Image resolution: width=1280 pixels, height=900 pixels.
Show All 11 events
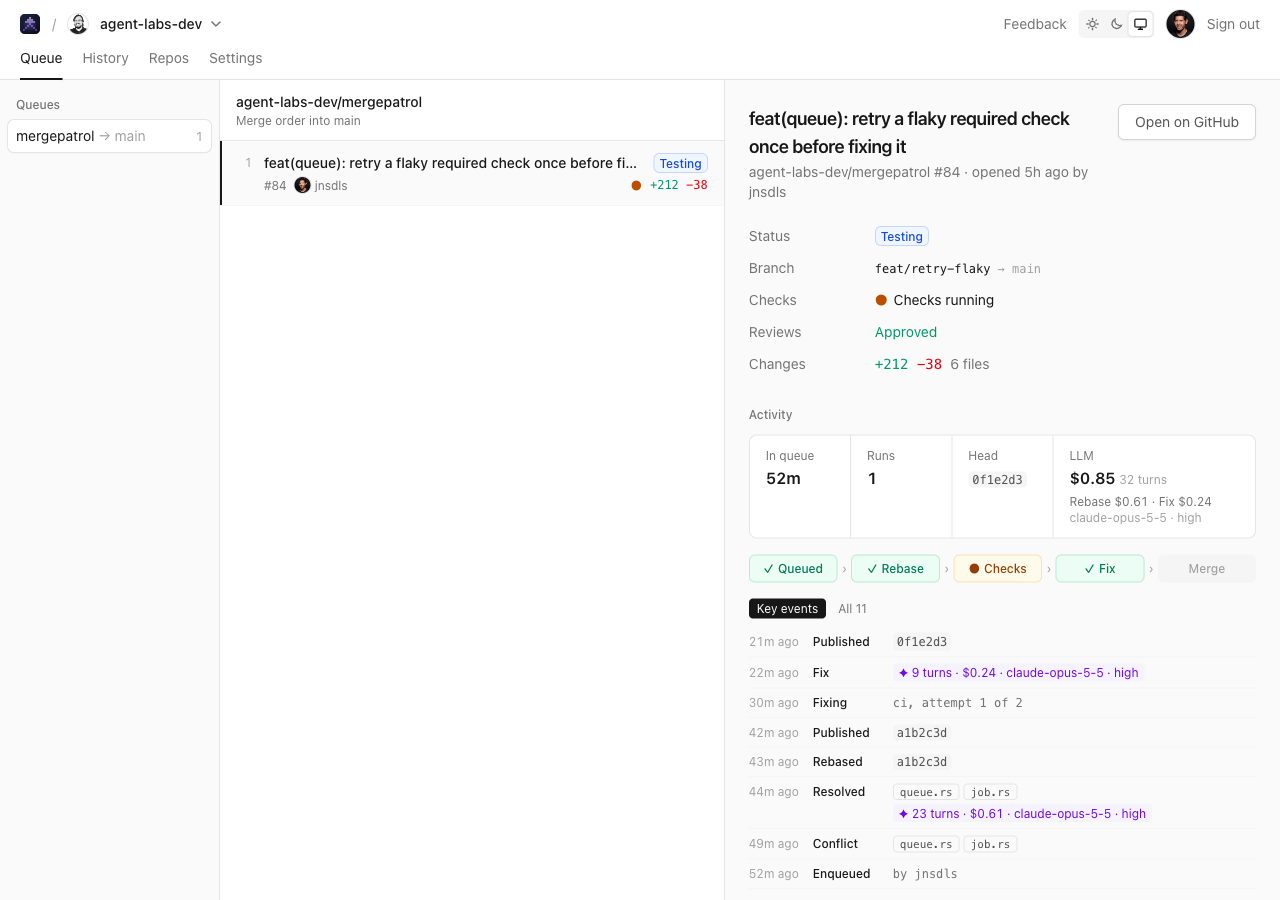point(852,608)
